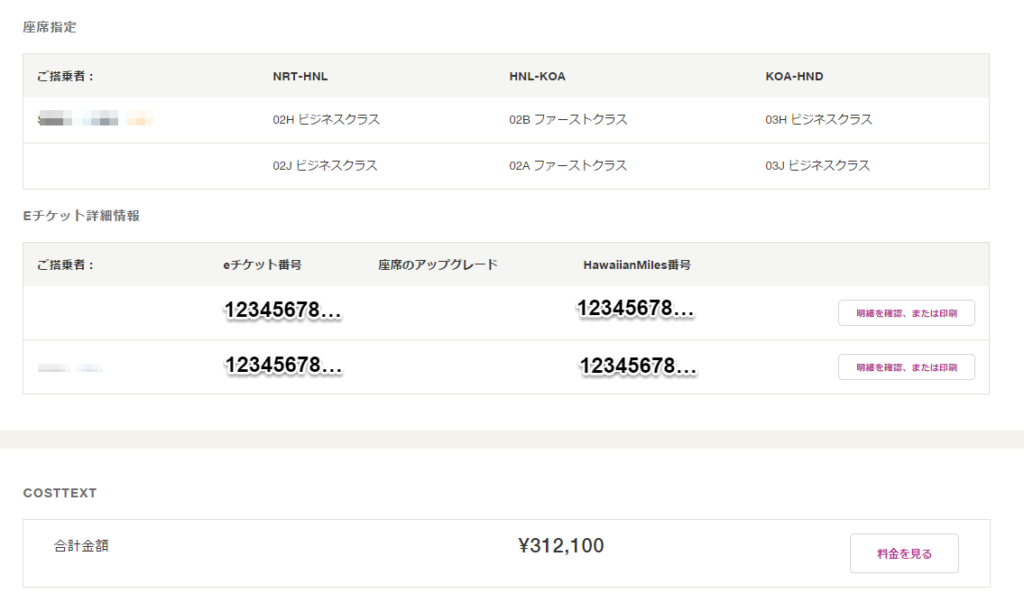1024x603 pixels.
Task: Click seat 02J ビジネスクラス
Action: coord(325,166)
